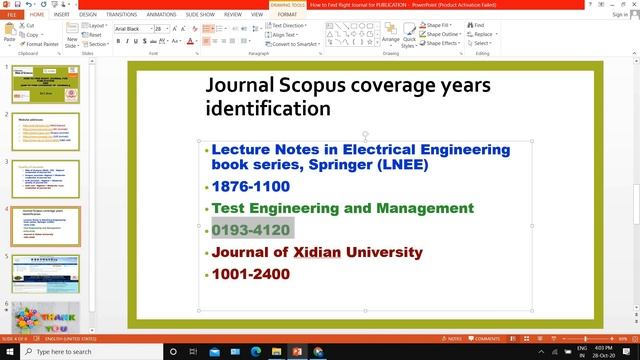
Task: Click text '0193-4120' on slide
Action: (251, 230)
